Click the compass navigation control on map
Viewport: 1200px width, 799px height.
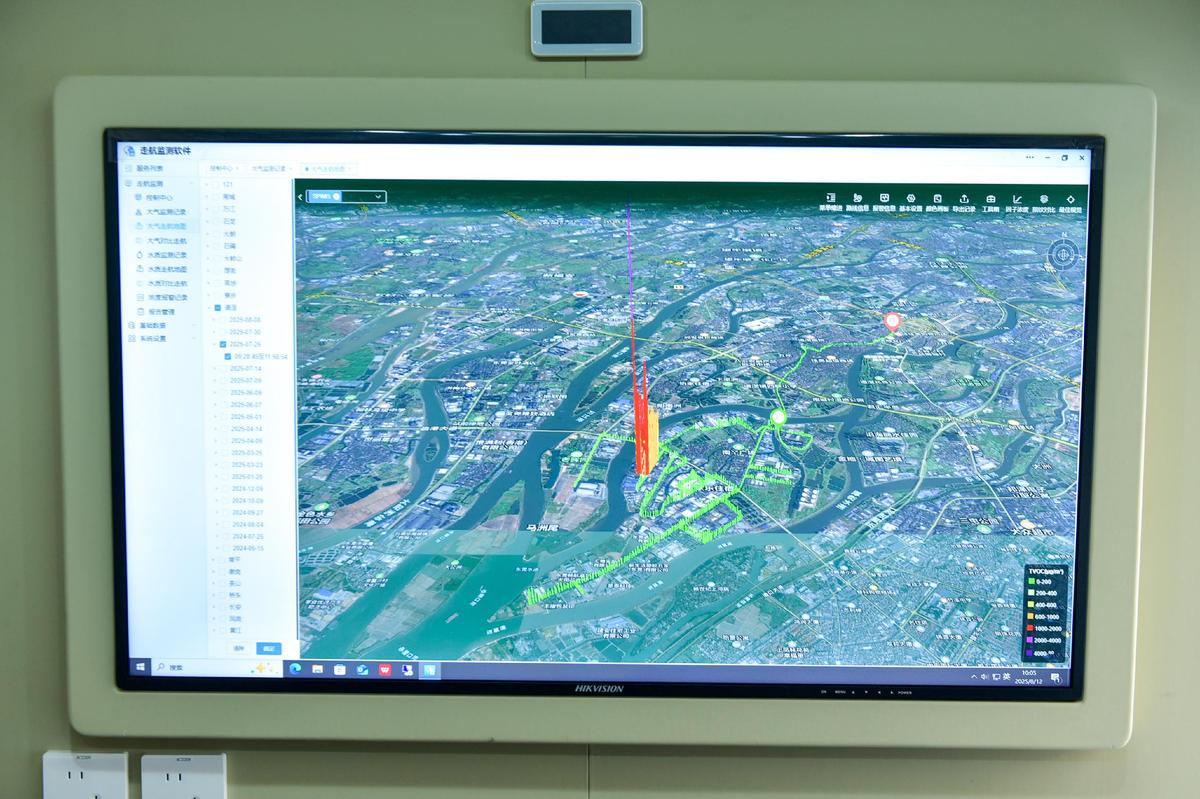[x=1063, y=256]
